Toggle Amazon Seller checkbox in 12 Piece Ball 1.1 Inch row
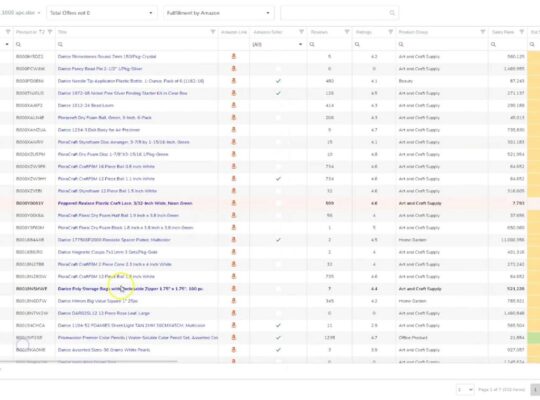 click(278, 178)
